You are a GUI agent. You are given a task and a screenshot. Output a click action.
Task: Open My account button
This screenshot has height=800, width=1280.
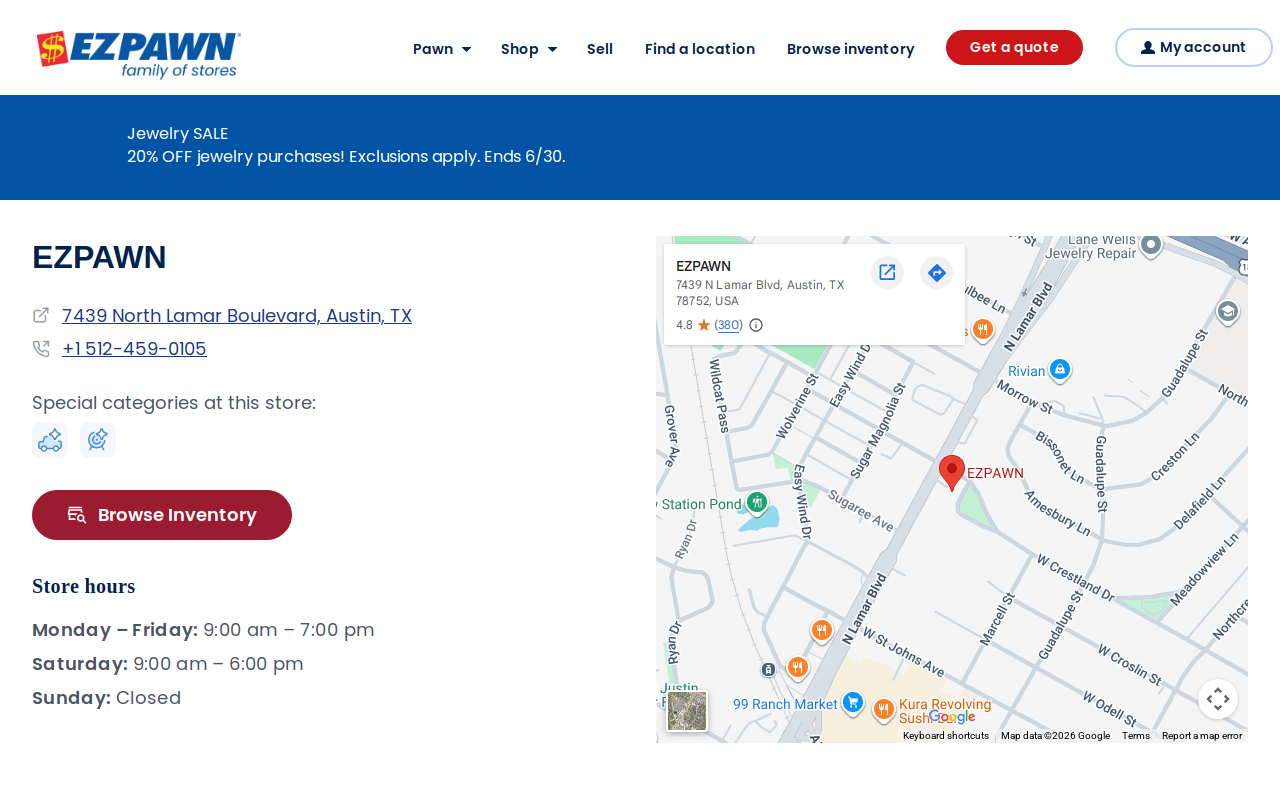click(x=1193, y=48)
